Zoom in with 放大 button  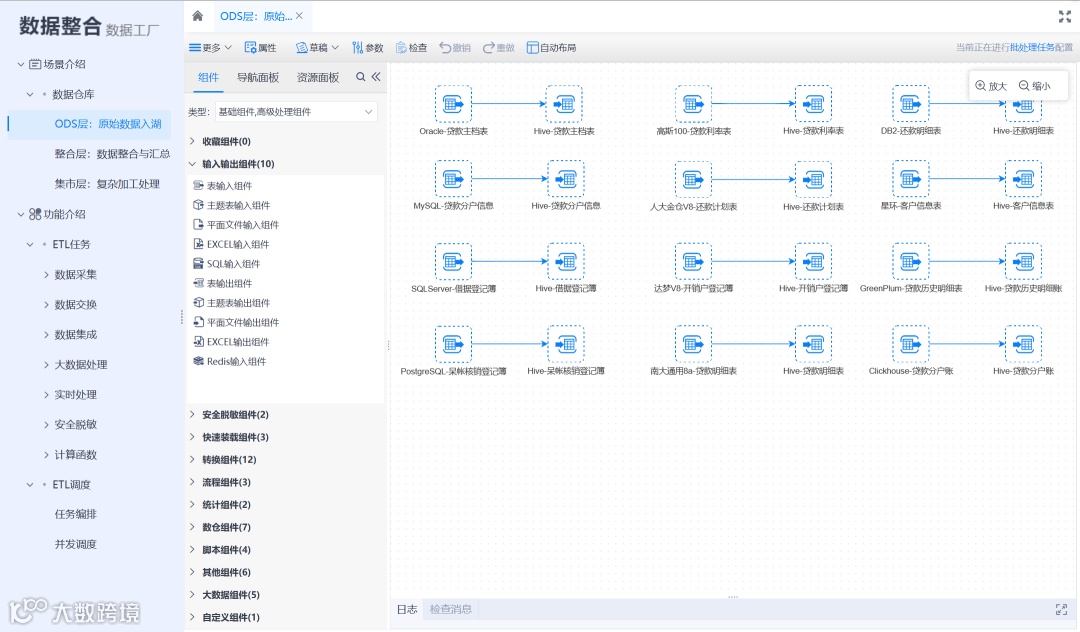coord(991,86)
